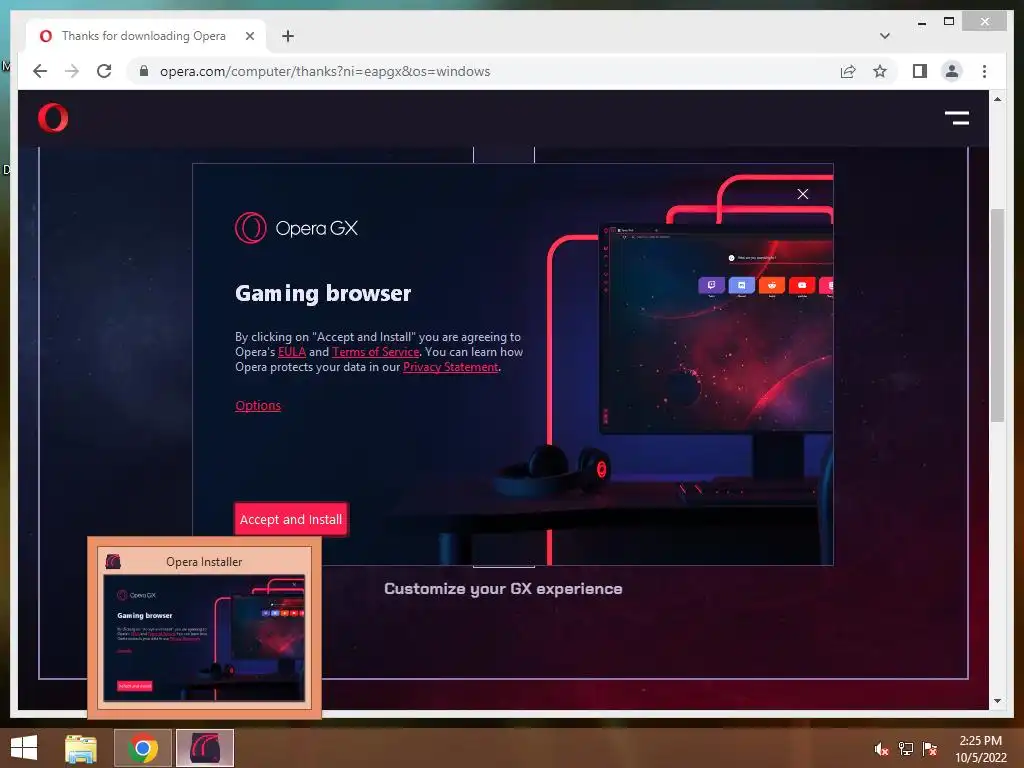Close the 'Thanks for downloading Opera' tab
Screen dimensions: 1024x768
coord(249,36)
